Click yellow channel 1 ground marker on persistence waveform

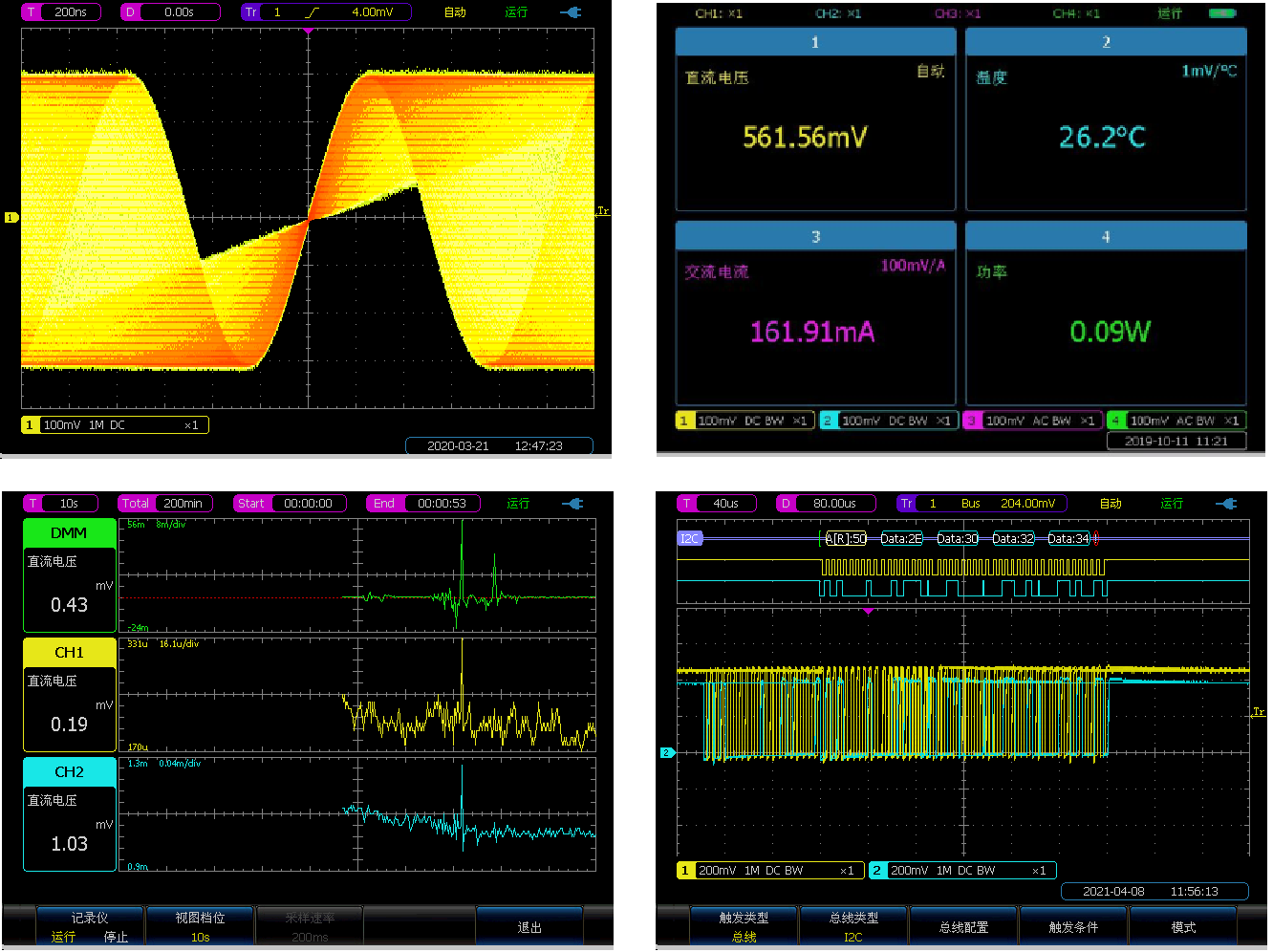[11, 218]
